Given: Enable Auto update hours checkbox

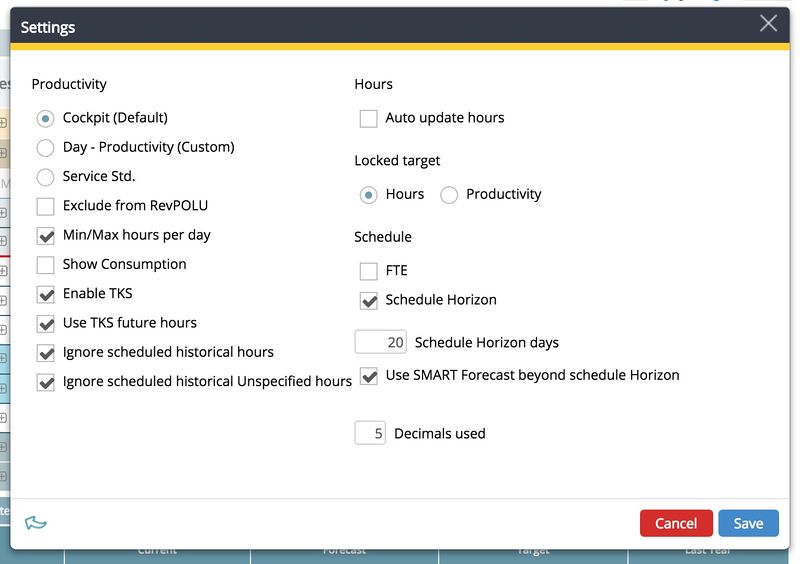Looking at the screenshot, I should click(x=369, y=118).
